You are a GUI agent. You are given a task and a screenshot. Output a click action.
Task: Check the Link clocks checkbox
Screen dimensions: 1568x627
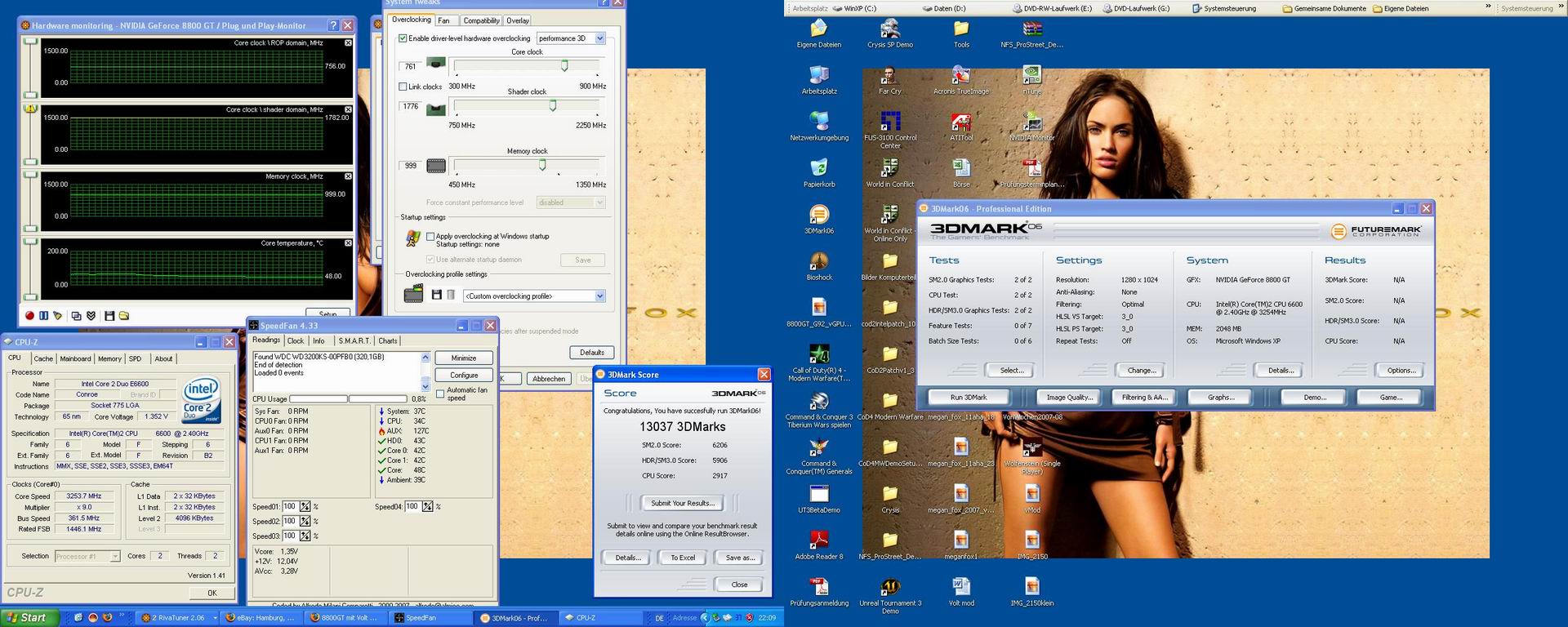coord(403,87)
